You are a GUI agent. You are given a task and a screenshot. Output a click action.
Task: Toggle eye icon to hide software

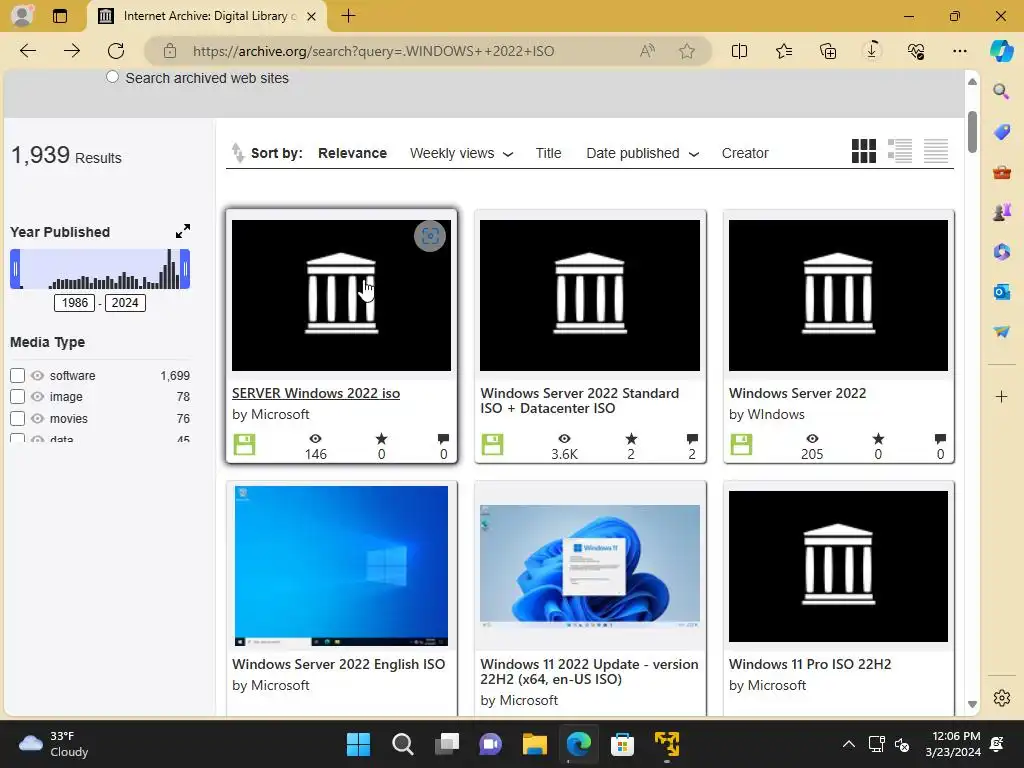pos(37,376)
